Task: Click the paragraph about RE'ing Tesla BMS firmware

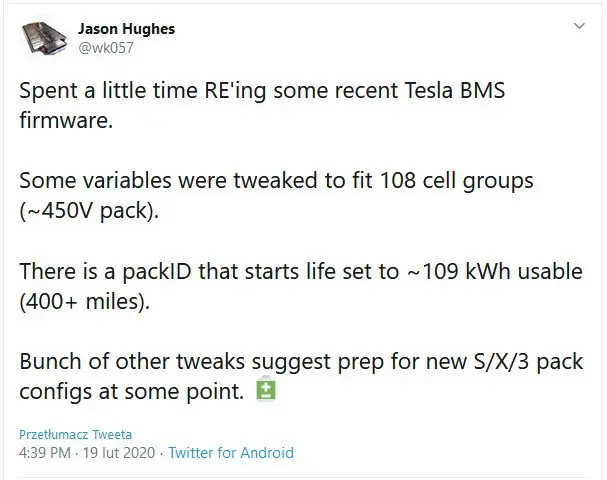Action: 262,105
